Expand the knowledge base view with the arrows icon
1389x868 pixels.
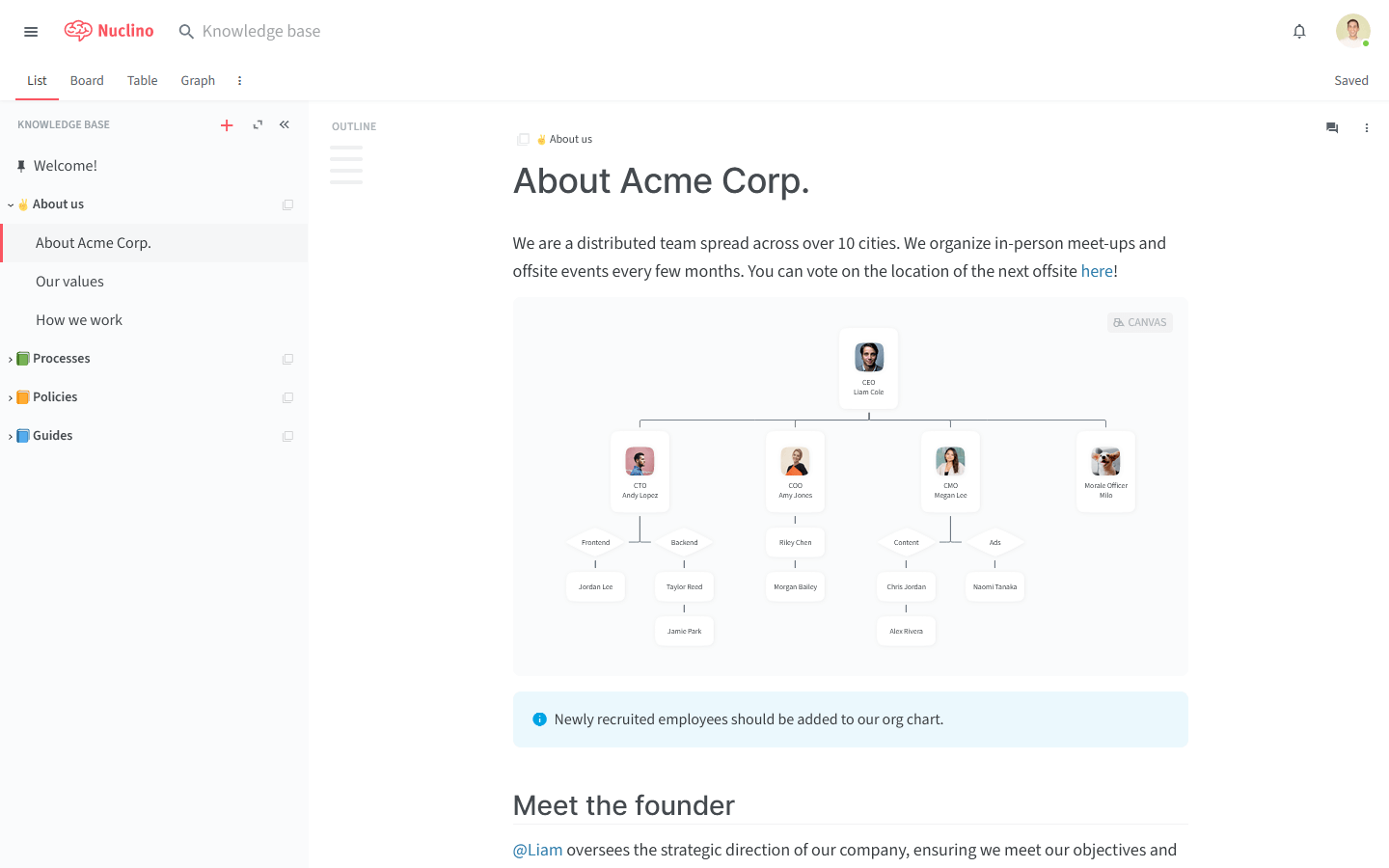click(x=257, y=125)
